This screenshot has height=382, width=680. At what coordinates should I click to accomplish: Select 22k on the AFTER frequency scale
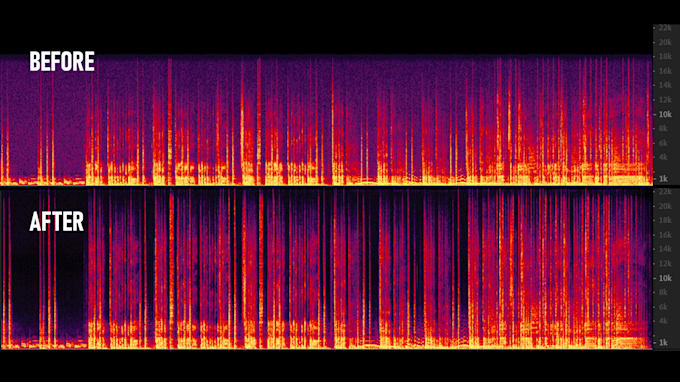point(665,192)
